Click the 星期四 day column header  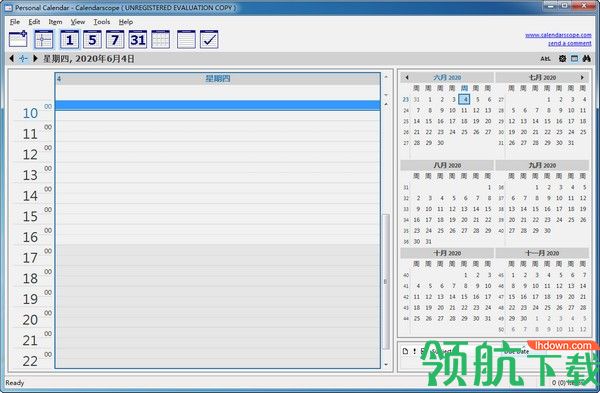217,79
